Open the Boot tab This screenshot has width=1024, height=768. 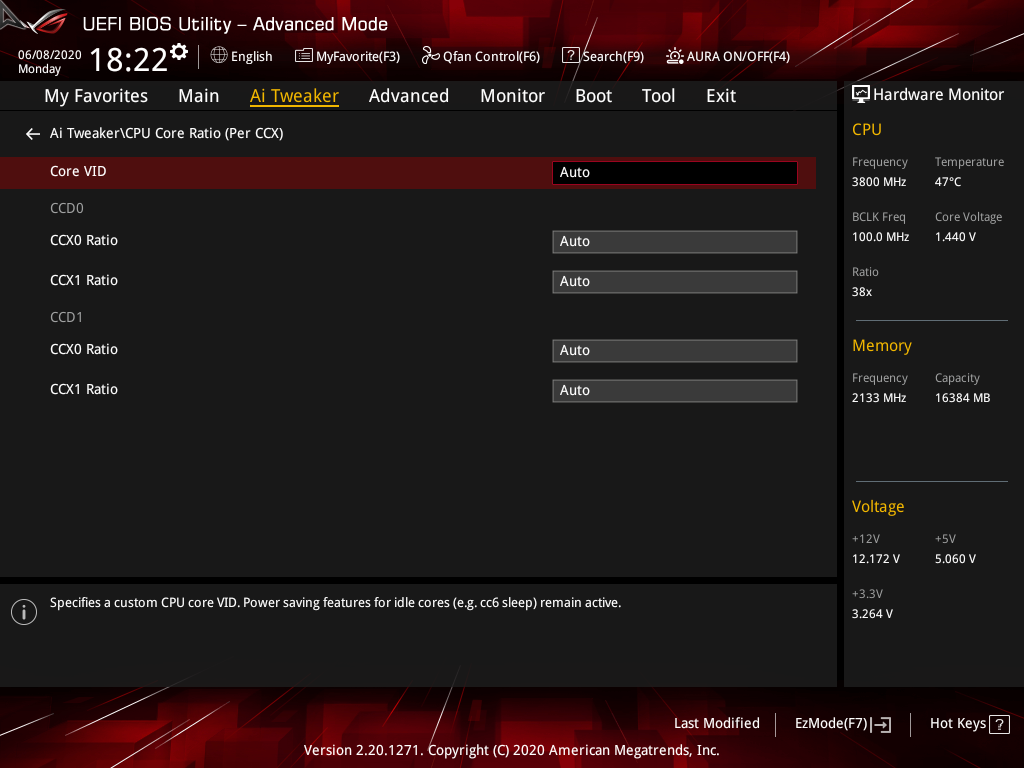click(x=594, y=96)
